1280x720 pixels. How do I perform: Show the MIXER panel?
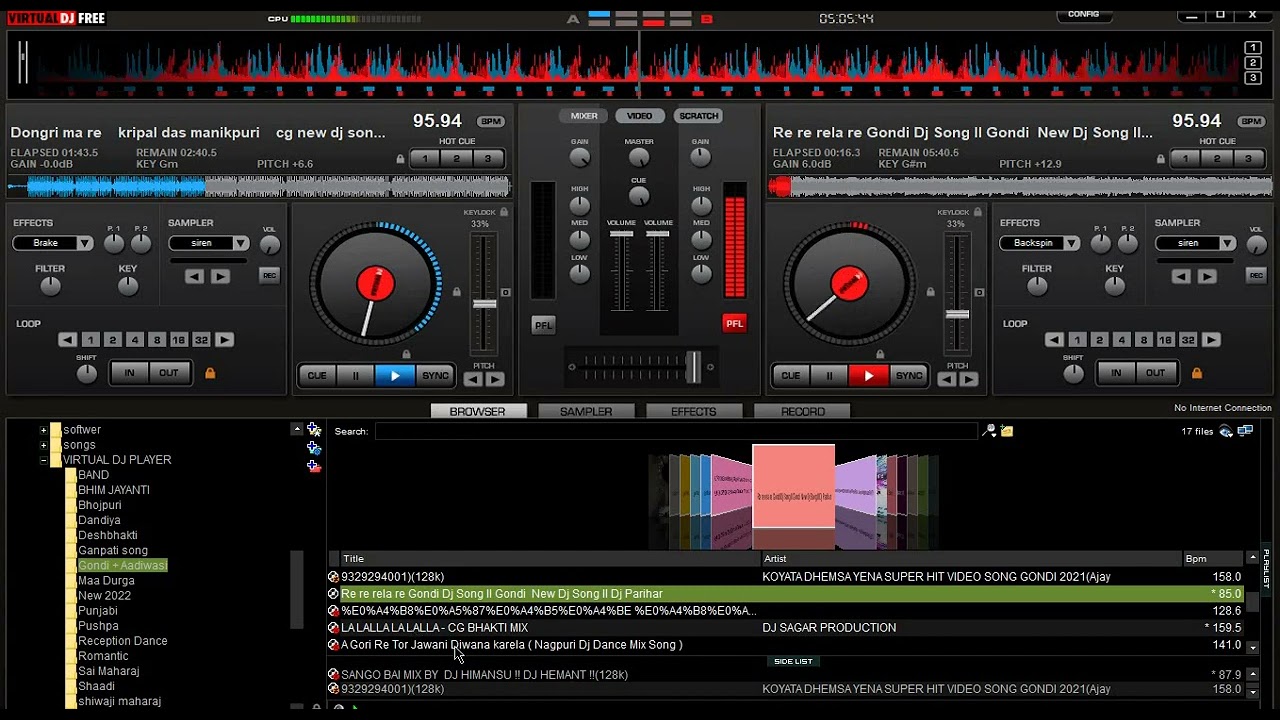pyautogui.click(x=584, y=116)
